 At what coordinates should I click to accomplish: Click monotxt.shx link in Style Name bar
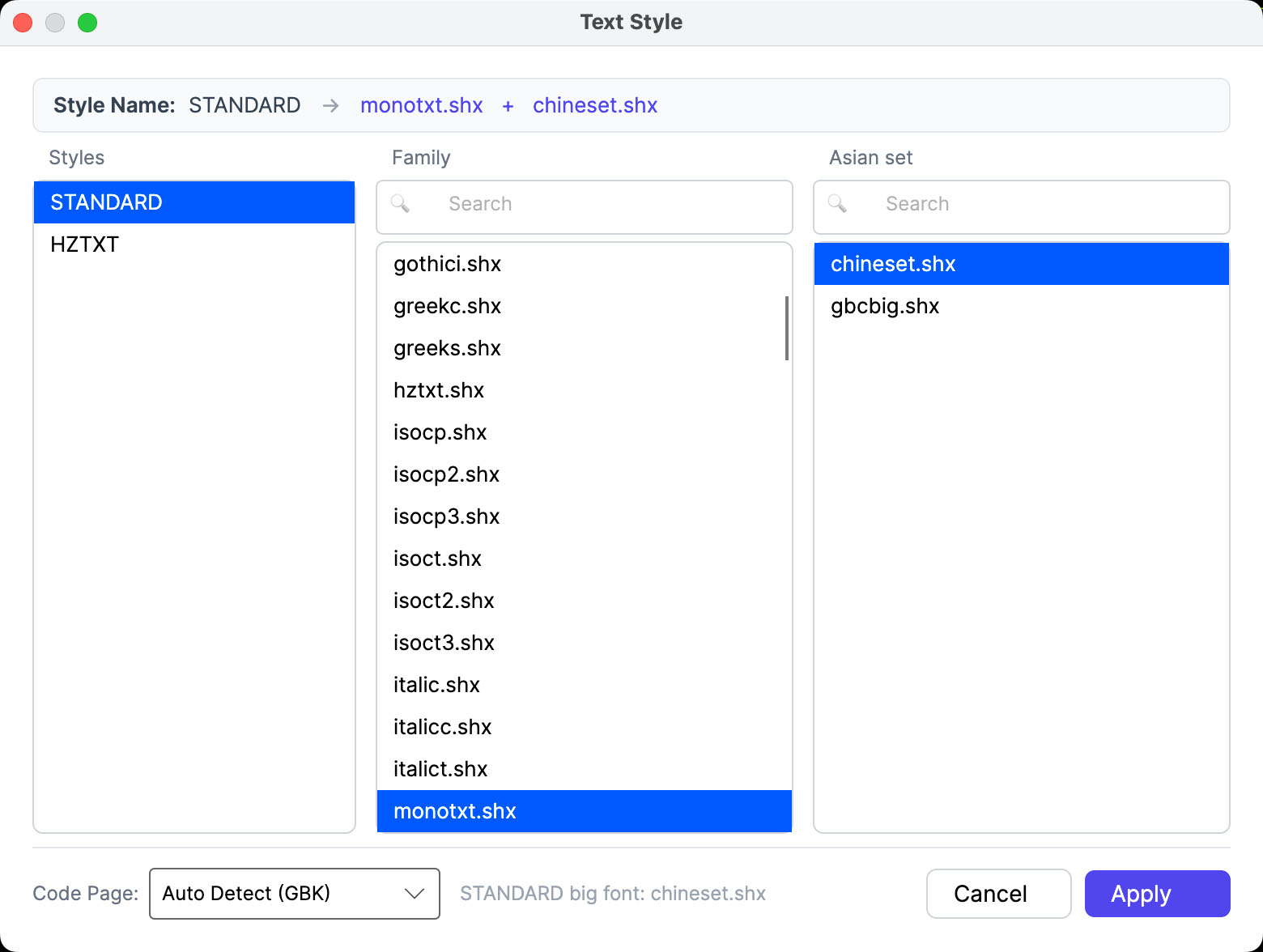(x=422, y=105)
